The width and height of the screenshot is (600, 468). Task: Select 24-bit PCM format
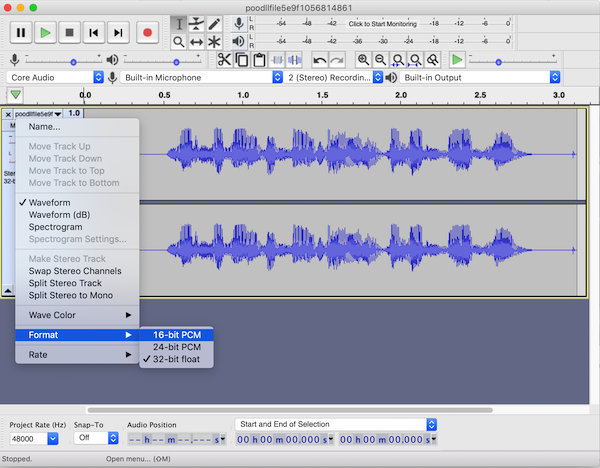click(176, 347)
